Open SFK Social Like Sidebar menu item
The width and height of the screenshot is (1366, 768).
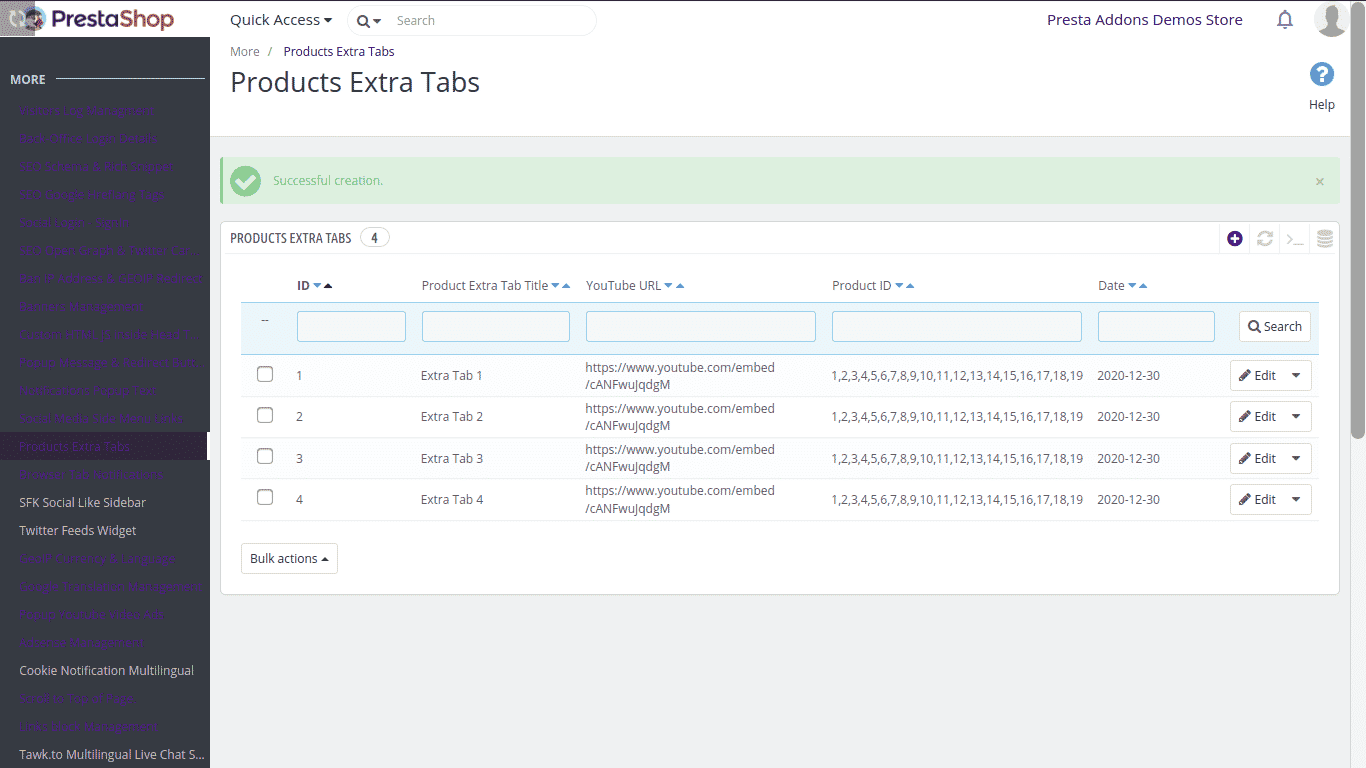pos(82,503)
